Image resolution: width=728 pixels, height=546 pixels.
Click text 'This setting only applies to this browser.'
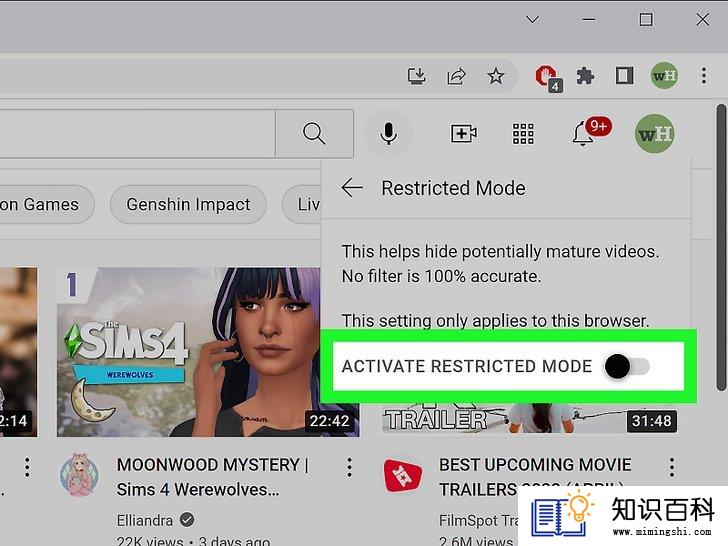pyautogui.click(x=496, y=321)
